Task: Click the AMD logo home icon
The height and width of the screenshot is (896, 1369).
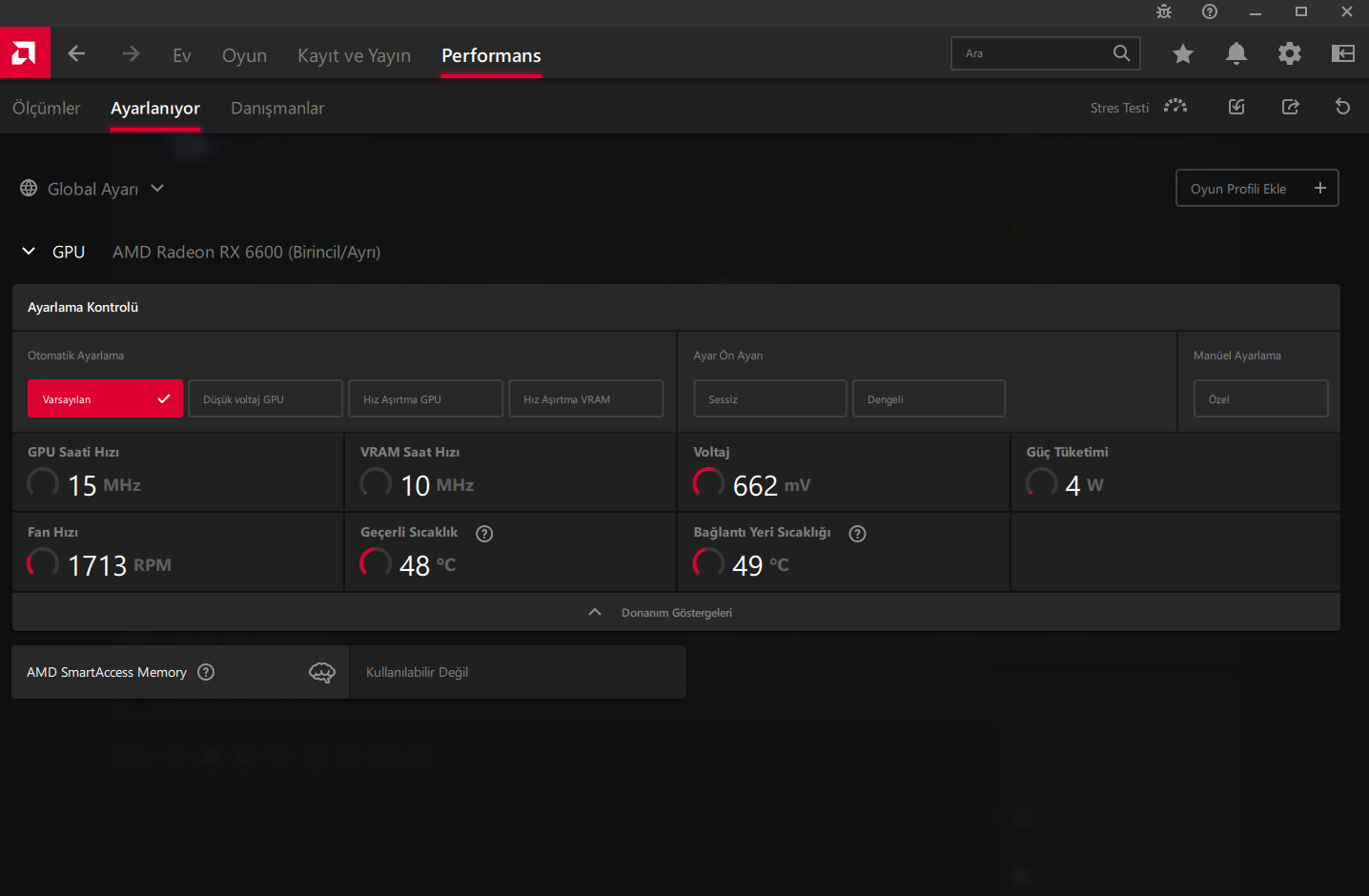Action: point(25,53)
